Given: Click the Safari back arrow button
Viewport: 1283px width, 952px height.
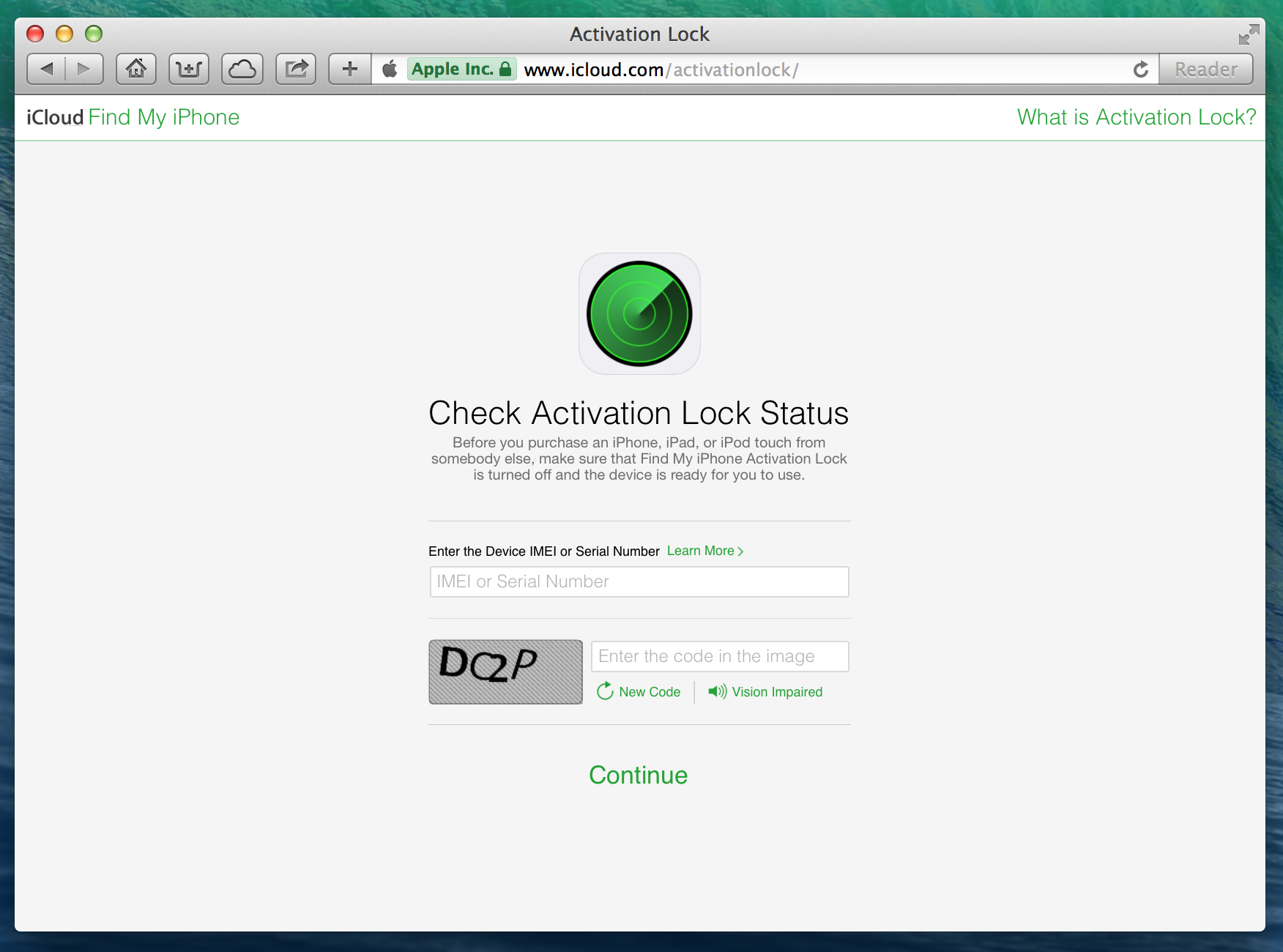Looking at the screenshot, I should pos(47,70).
